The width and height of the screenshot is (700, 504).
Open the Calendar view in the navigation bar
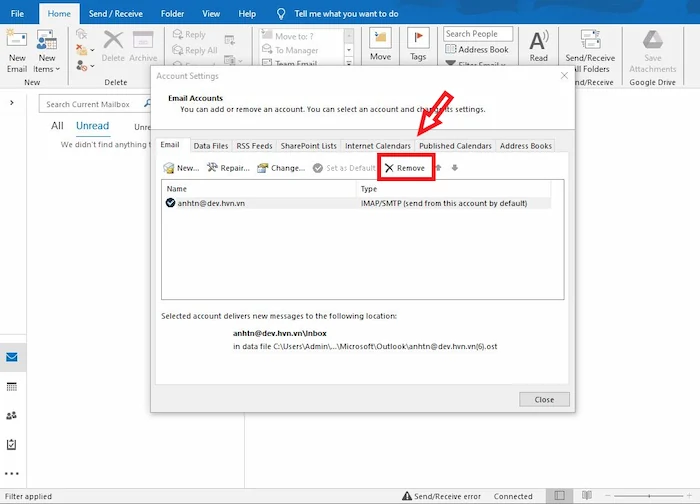(12, 387)
